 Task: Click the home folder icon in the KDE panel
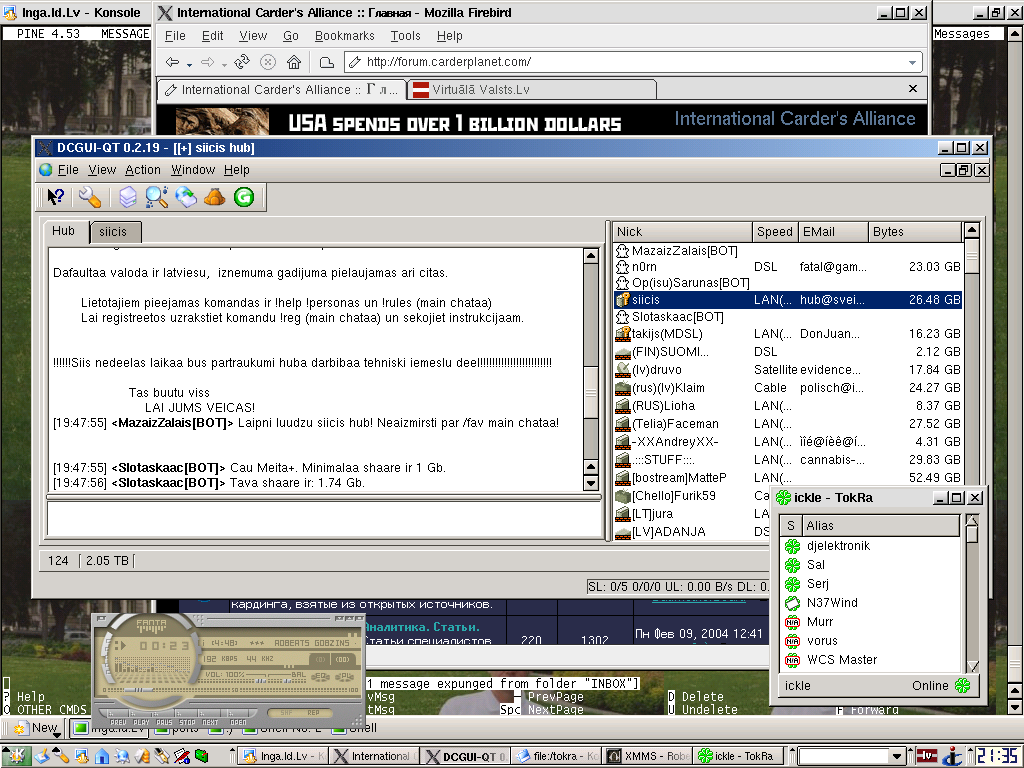click(x=102, y=756)
